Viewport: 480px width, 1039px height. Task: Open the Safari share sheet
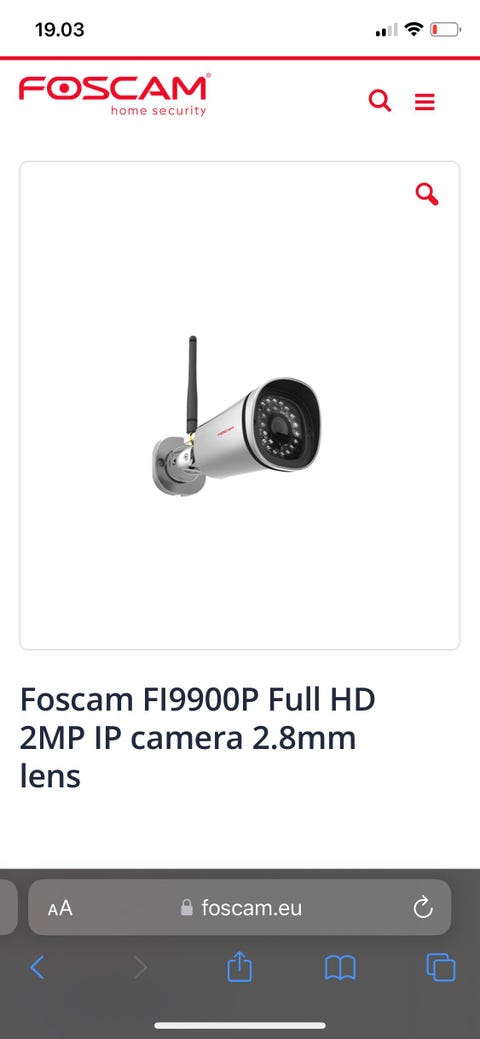239,966
